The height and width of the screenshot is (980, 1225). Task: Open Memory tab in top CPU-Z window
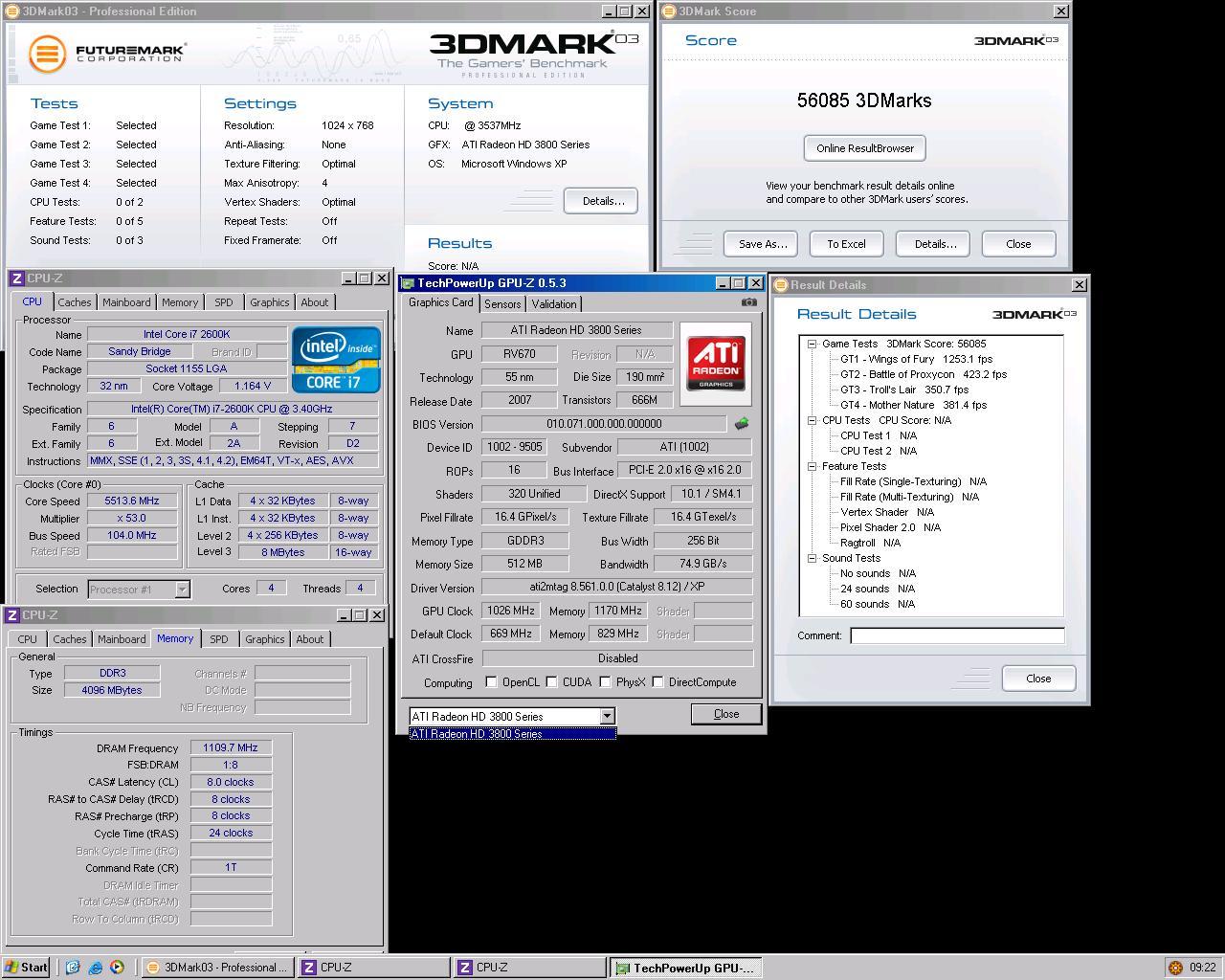[x=180, y=302]
